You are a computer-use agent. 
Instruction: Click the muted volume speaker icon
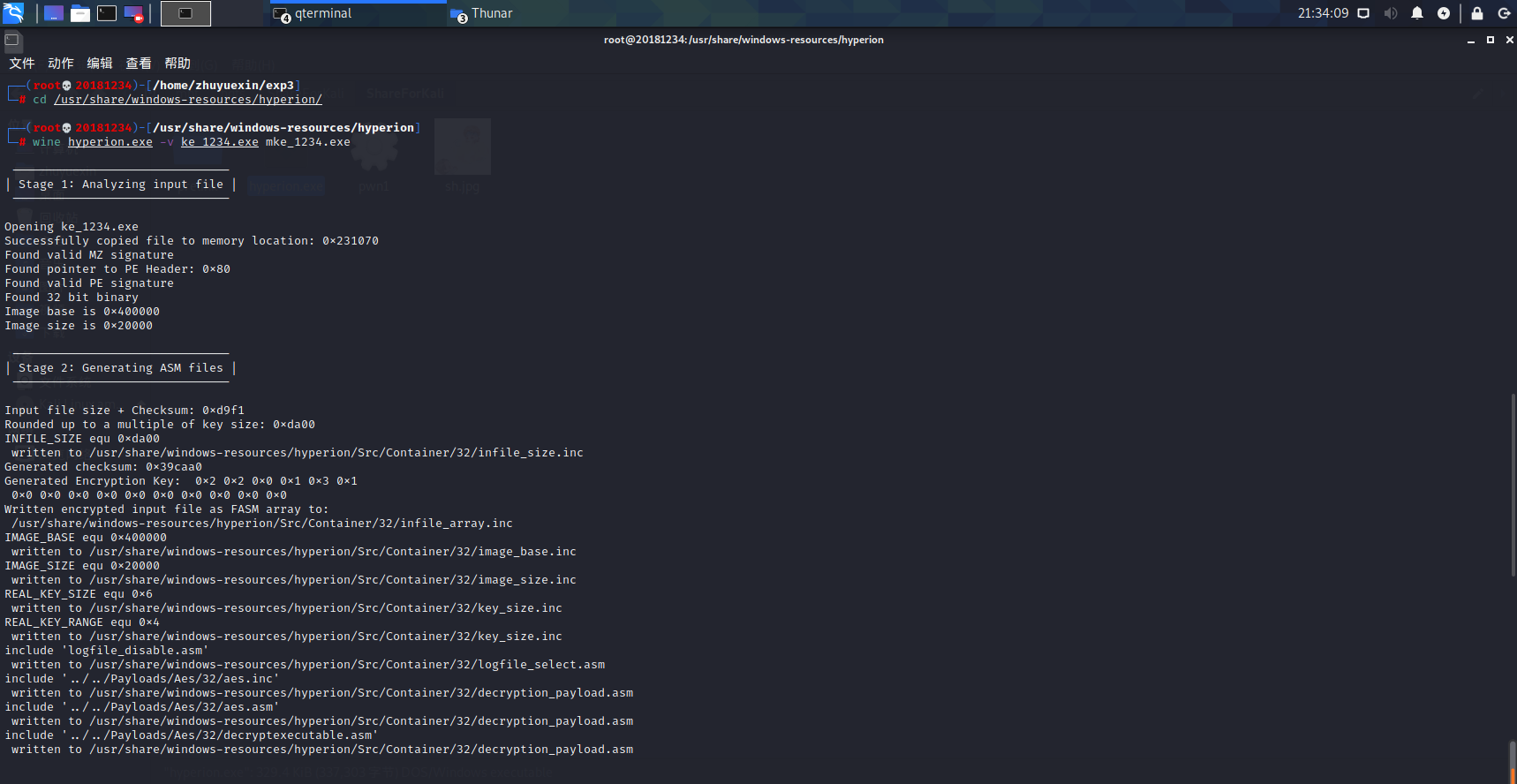(1391, 13)
